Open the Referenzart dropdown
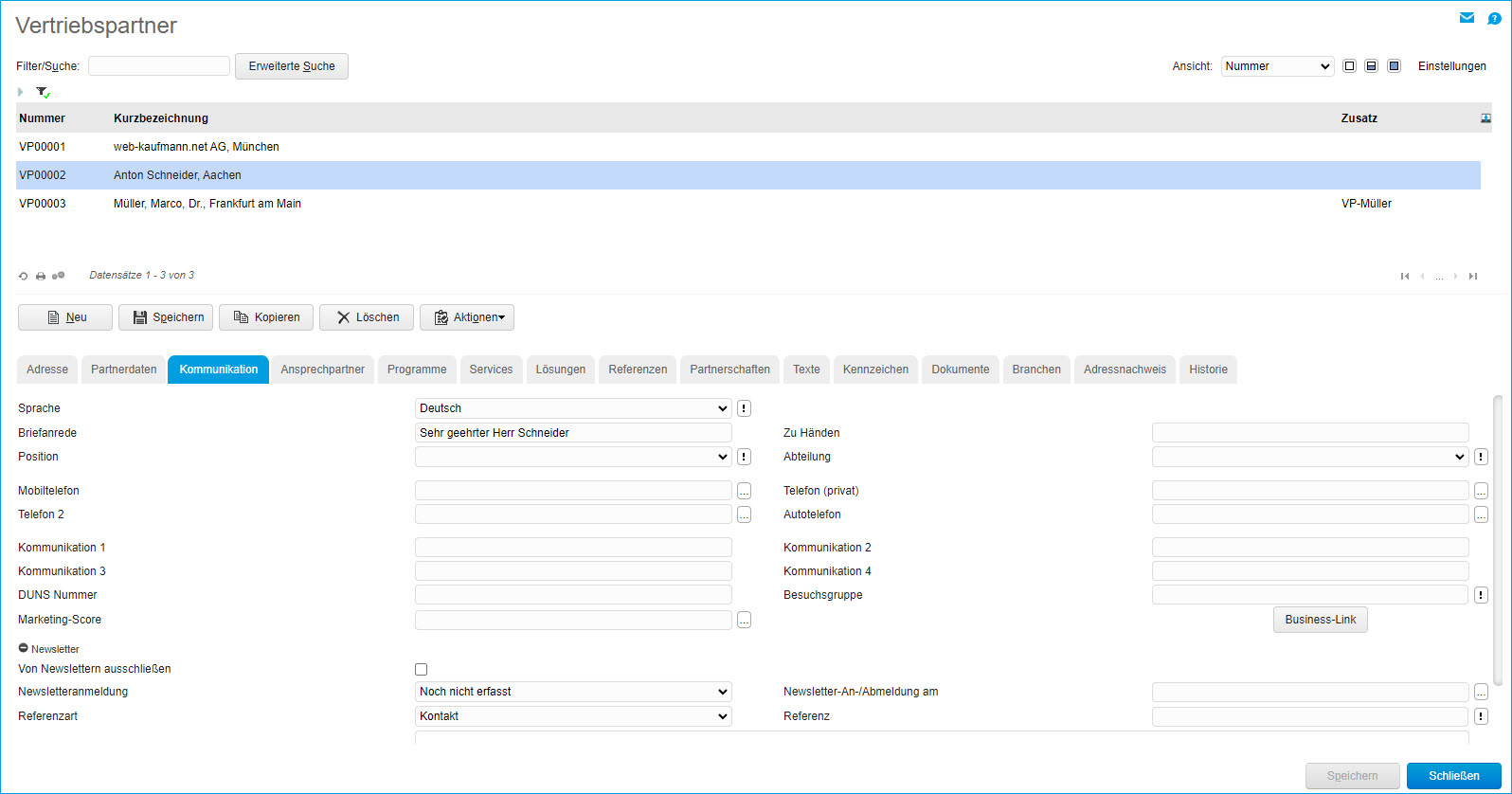 tap(573, 716)
